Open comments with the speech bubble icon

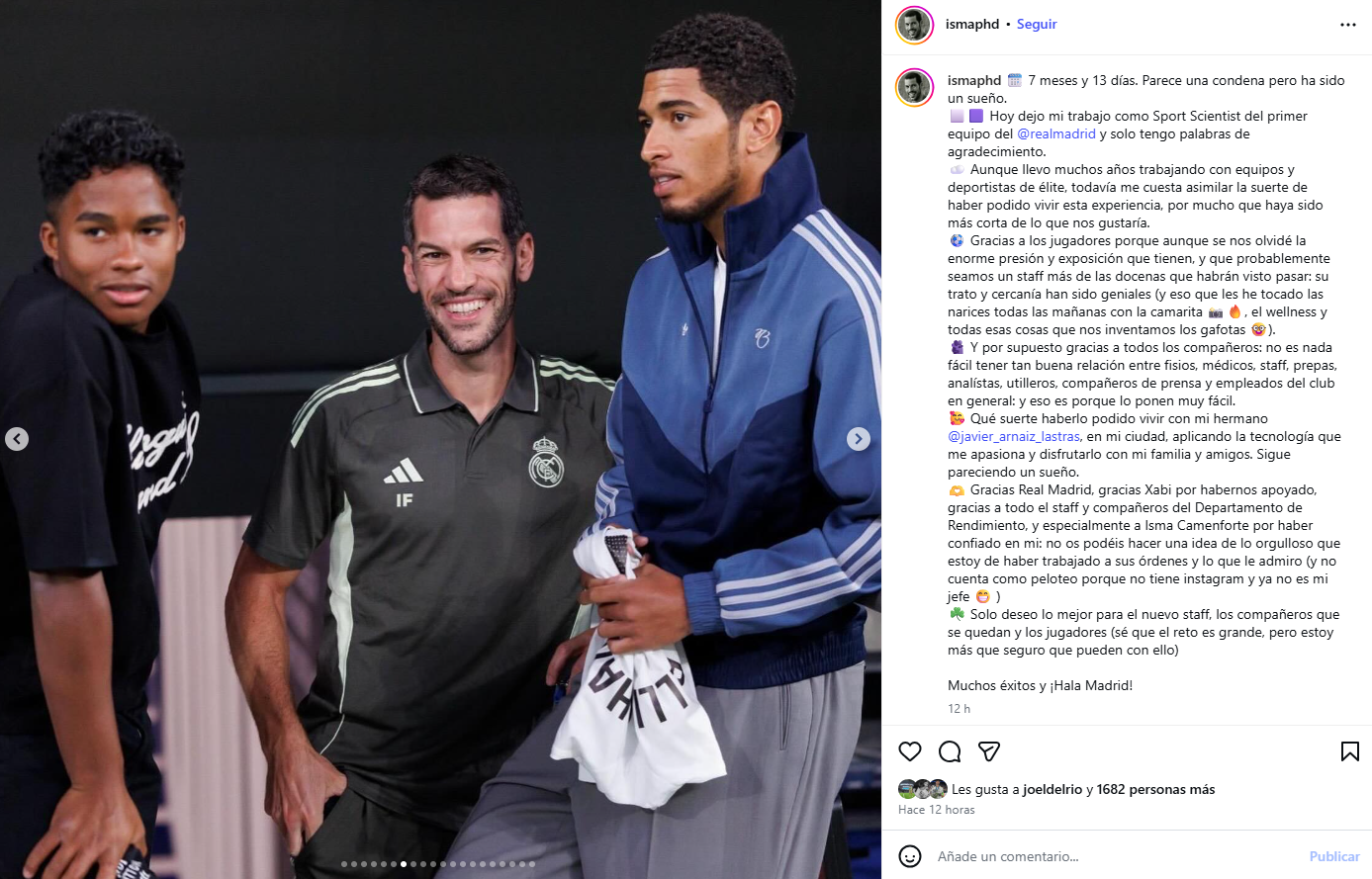point(950,751)
